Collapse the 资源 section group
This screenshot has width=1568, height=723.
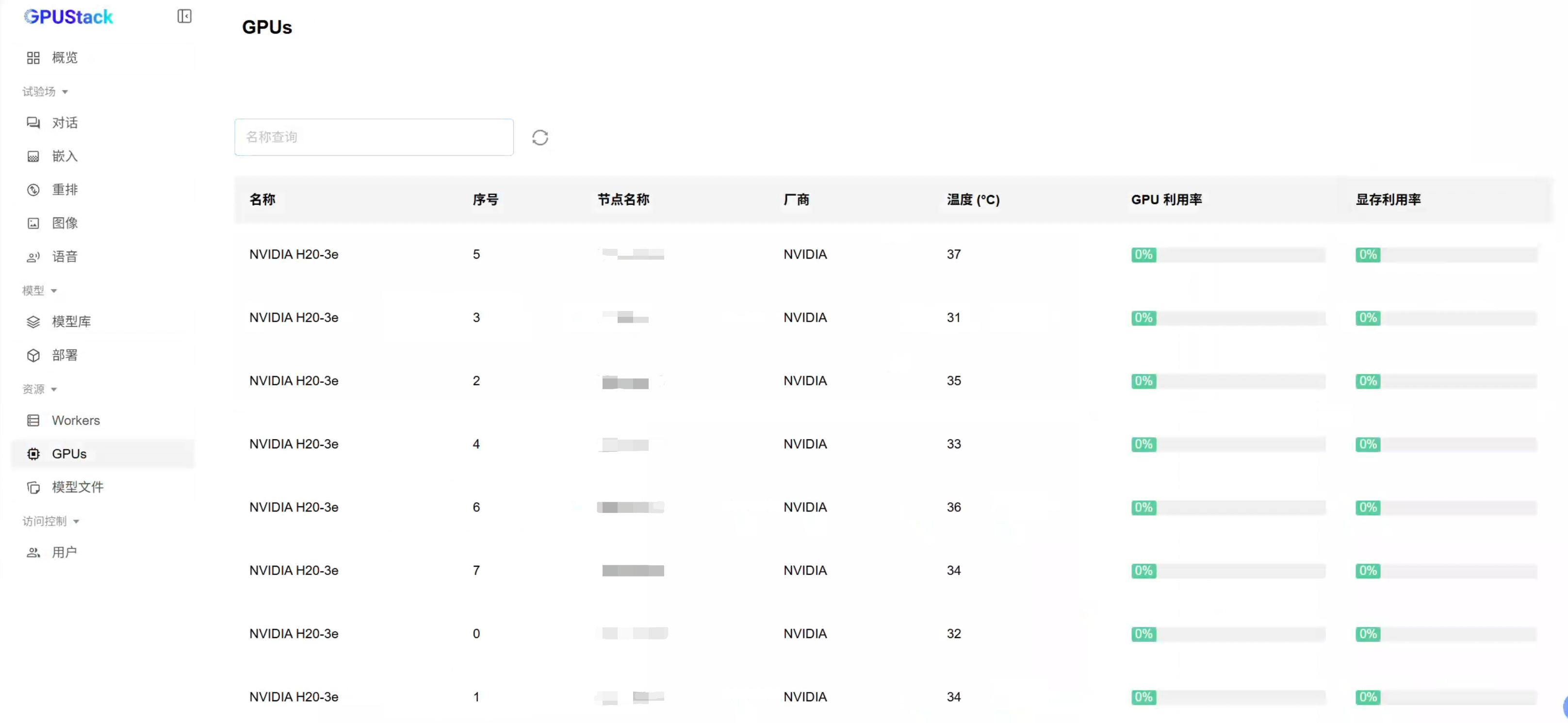(53, 390)
